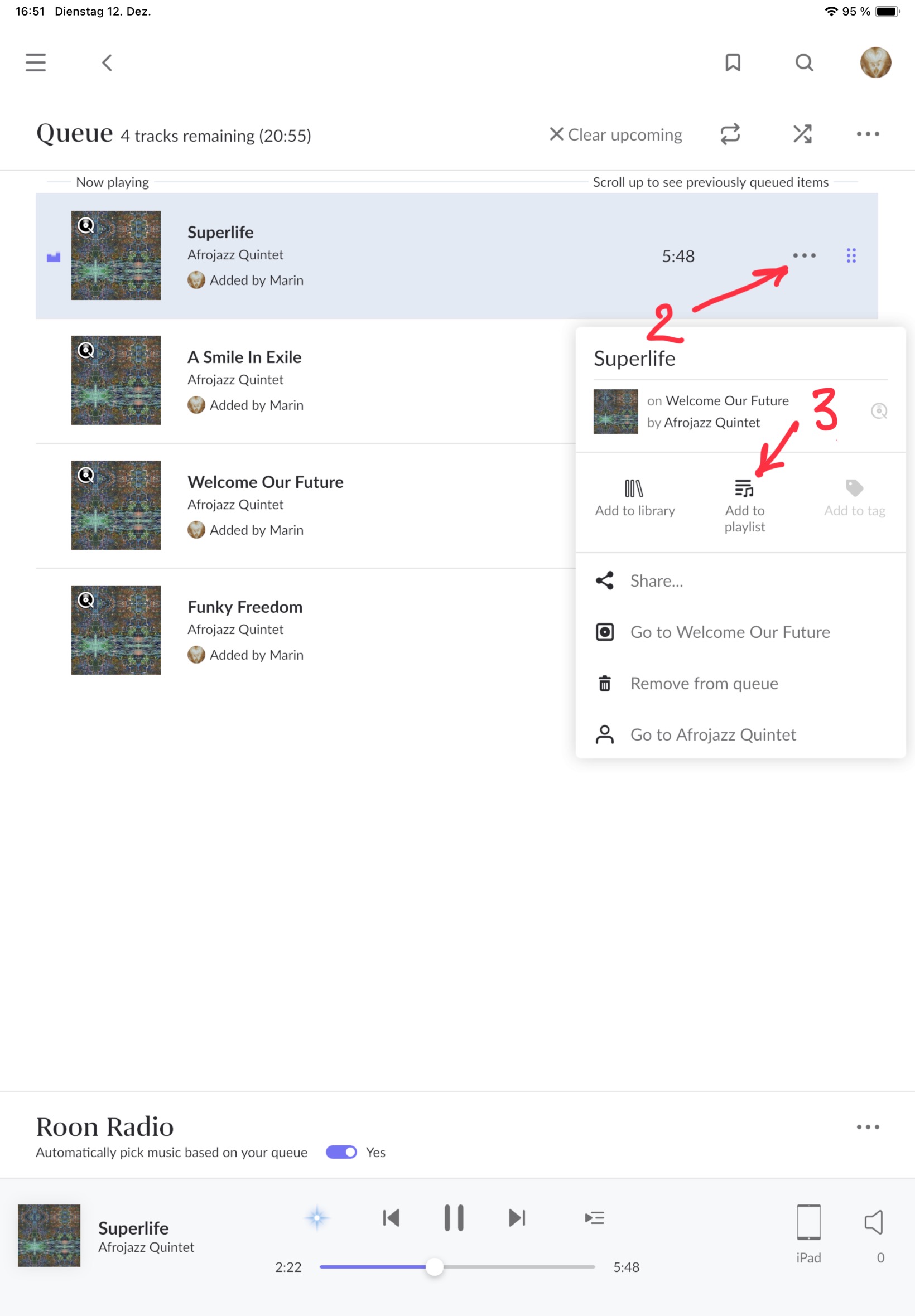
Task: Click the popup album thumbnail
Action: click(616, 412)
